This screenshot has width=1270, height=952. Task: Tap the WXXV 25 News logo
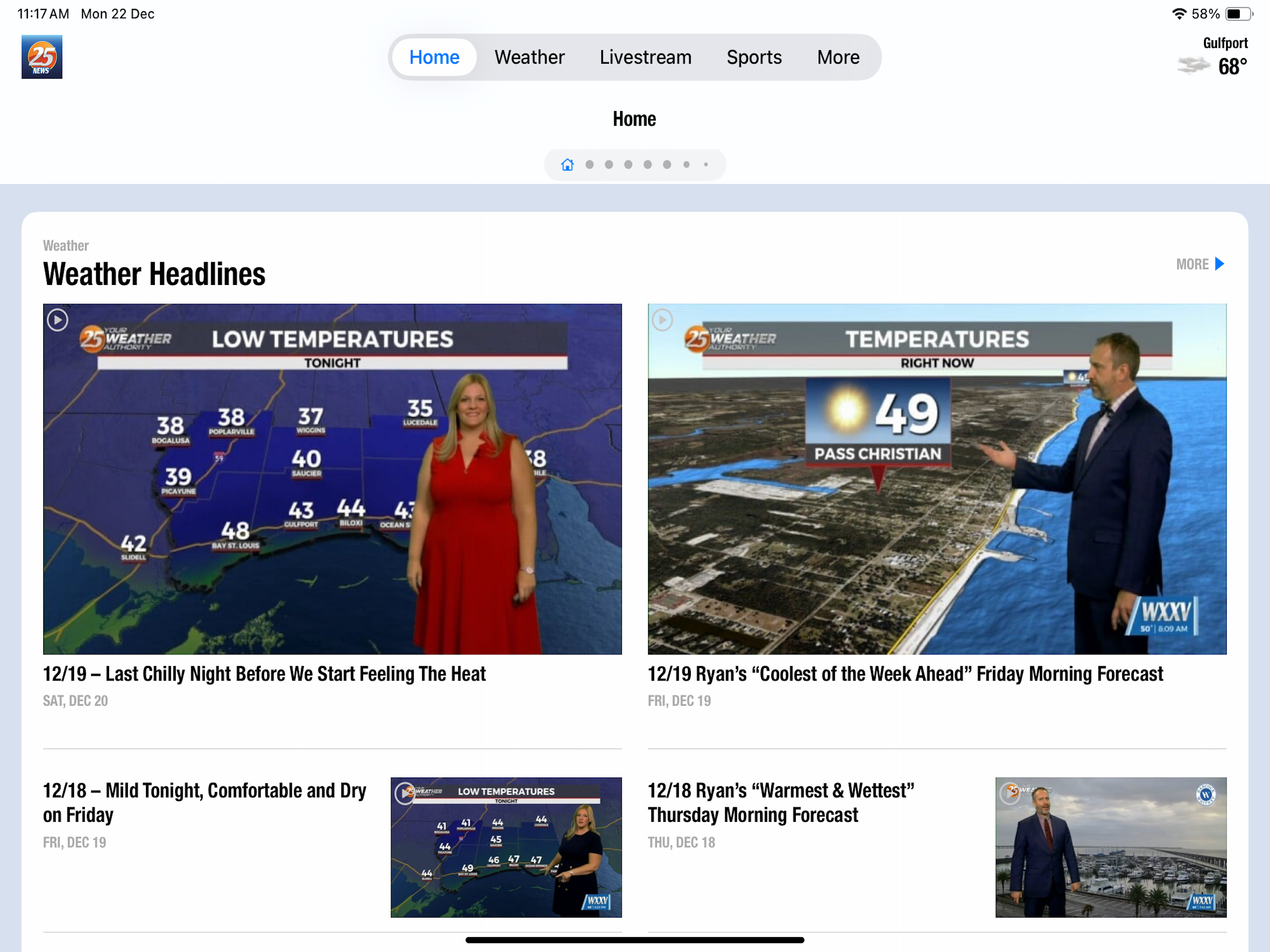coord(42,57)
